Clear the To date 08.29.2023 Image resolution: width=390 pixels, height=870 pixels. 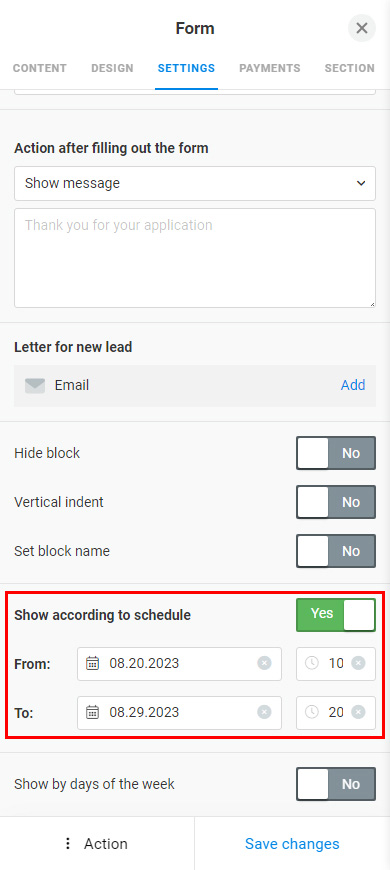[264, 712]
